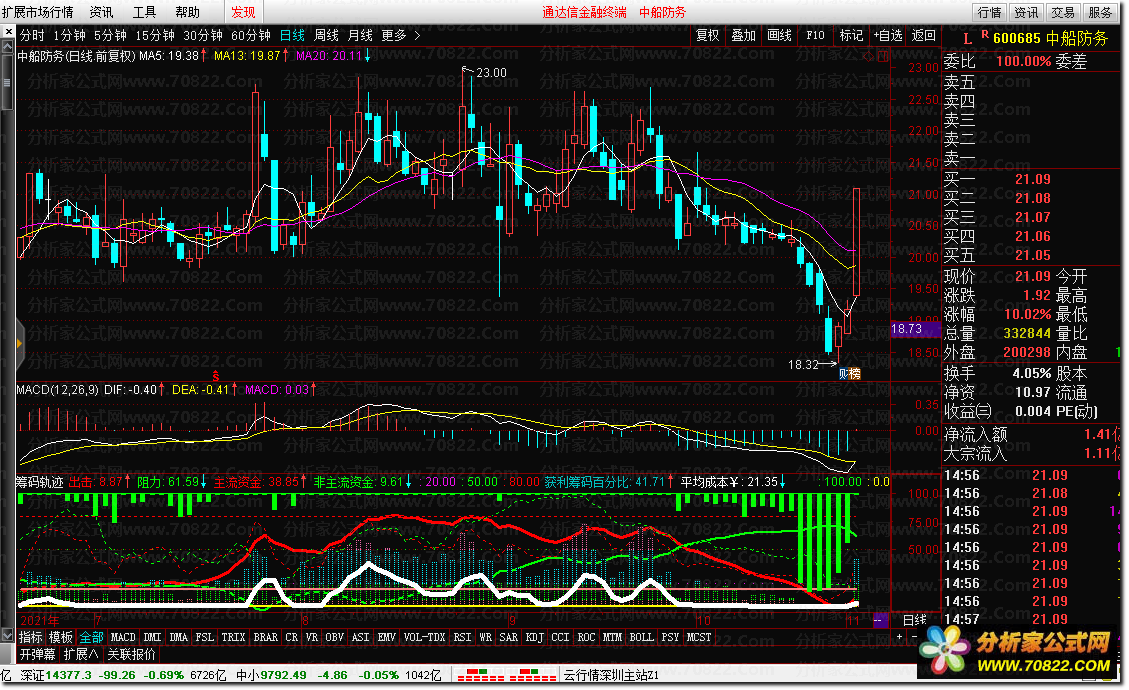
Task: Apply the RSI indicator
Action: click(462, 637)
